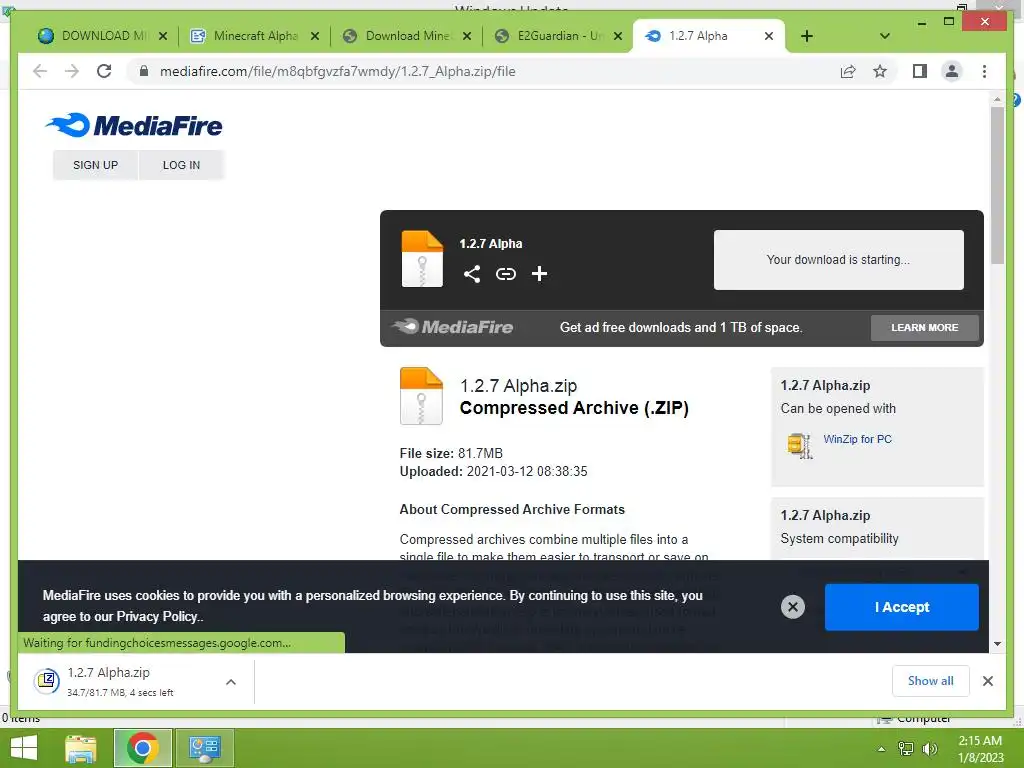Close the DOWNLOAD MI tab
This screenshot has height=768, width=1024.
tap(163, 37)
